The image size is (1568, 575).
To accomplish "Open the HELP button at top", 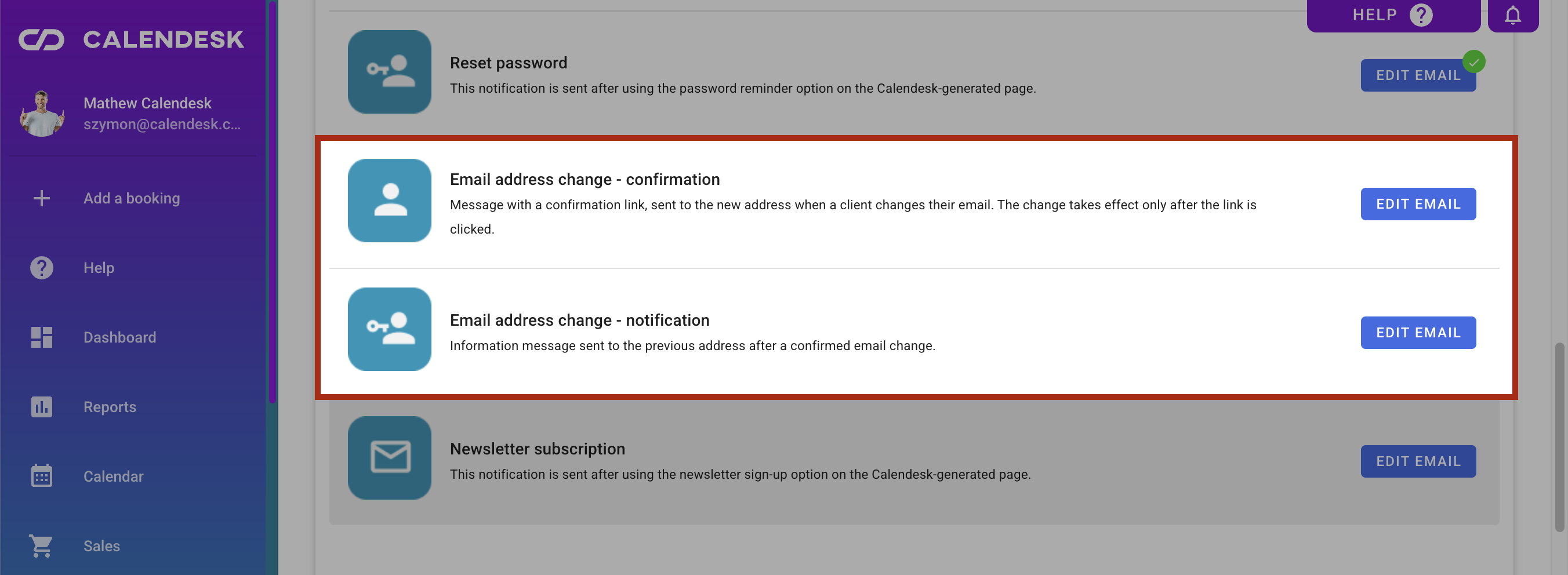I will [1393, 14].
